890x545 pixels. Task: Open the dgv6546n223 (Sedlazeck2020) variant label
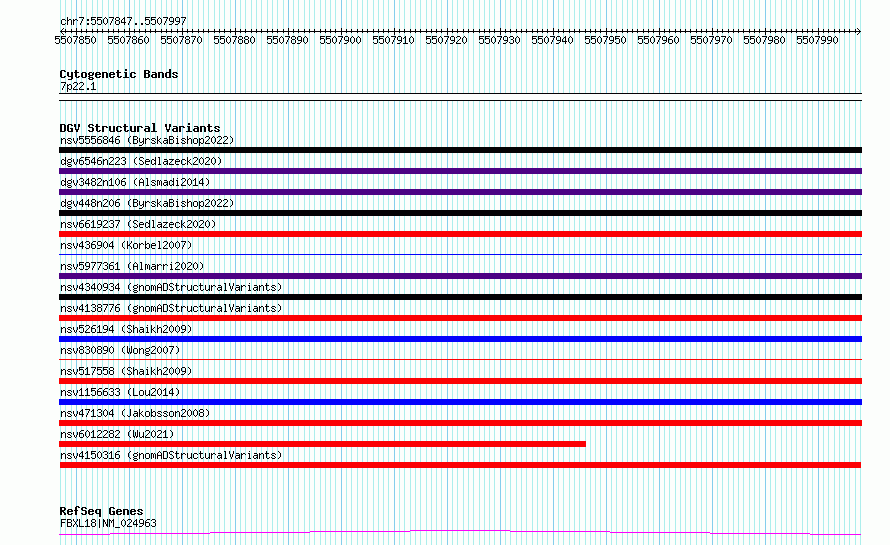(x=141, y=161)
